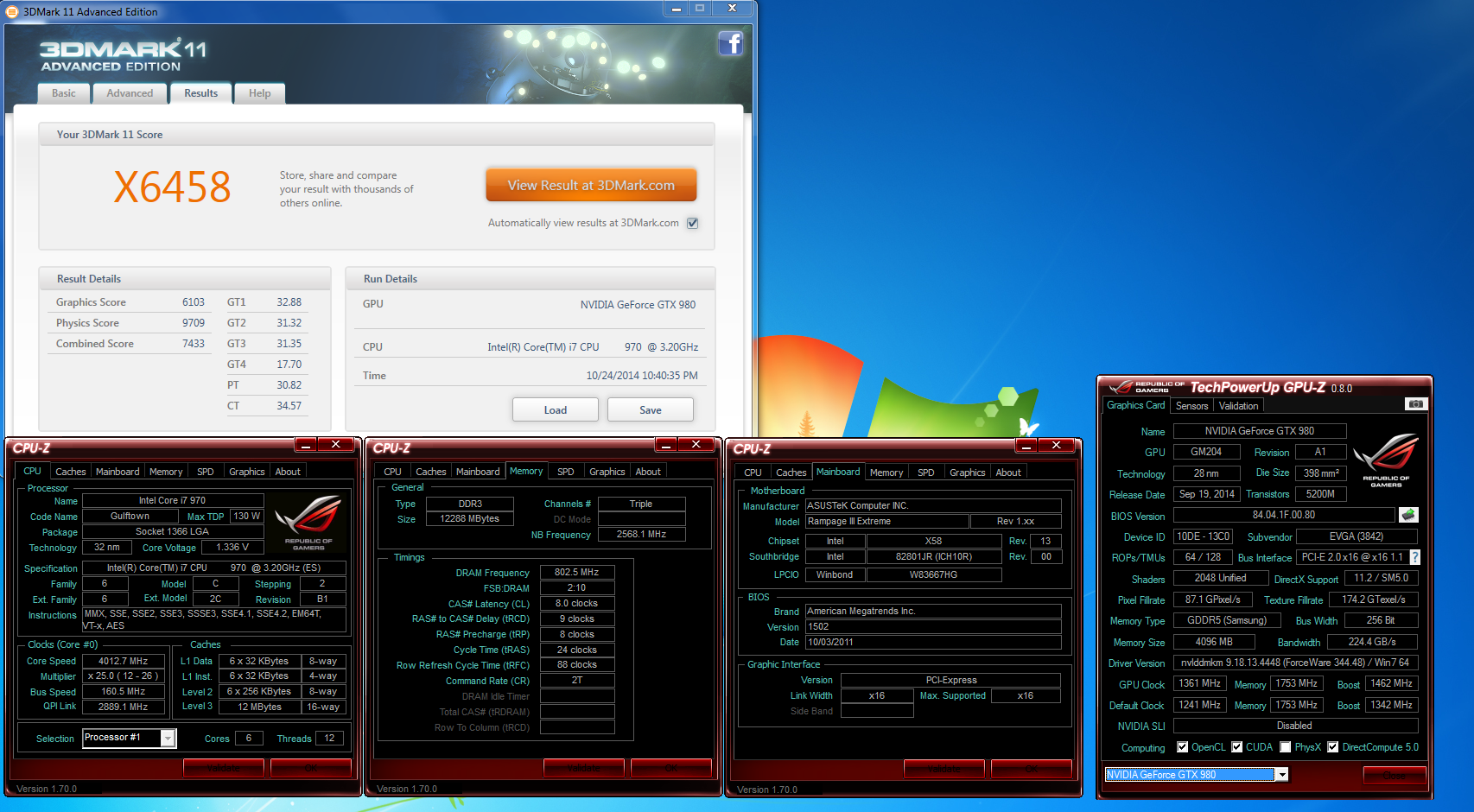Select the Graphics Card tab in GPU-Z
This screenshot has height=812, width=1474.
pos(1136,405)
